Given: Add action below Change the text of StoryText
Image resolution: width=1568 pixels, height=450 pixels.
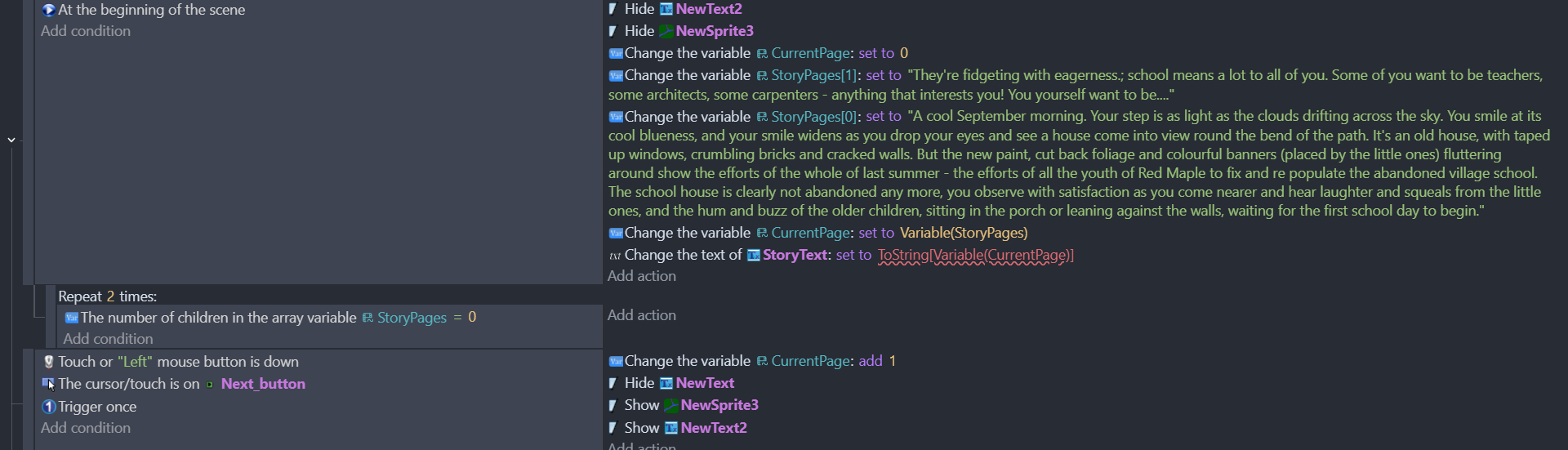Looking at the screenshot, I should (642, 276).
